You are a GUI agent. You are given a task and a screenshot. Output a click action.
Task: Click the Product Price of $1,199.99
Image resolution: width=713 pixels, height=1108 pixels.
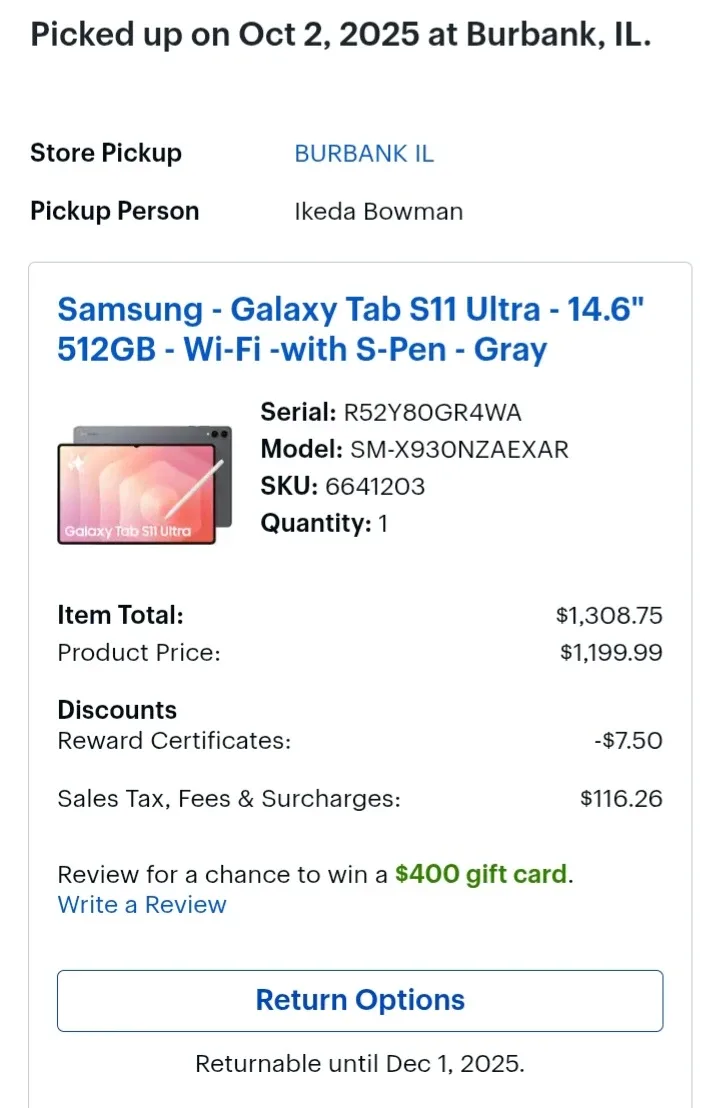coord(613,652)
